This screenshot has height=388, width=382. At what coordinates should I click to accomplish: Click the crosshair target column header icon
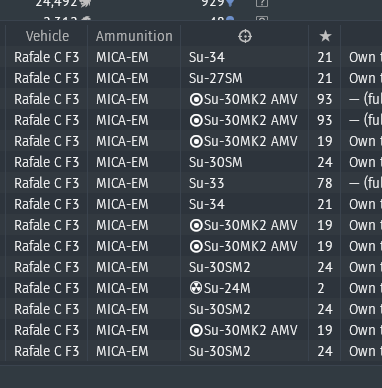(245, 36)
